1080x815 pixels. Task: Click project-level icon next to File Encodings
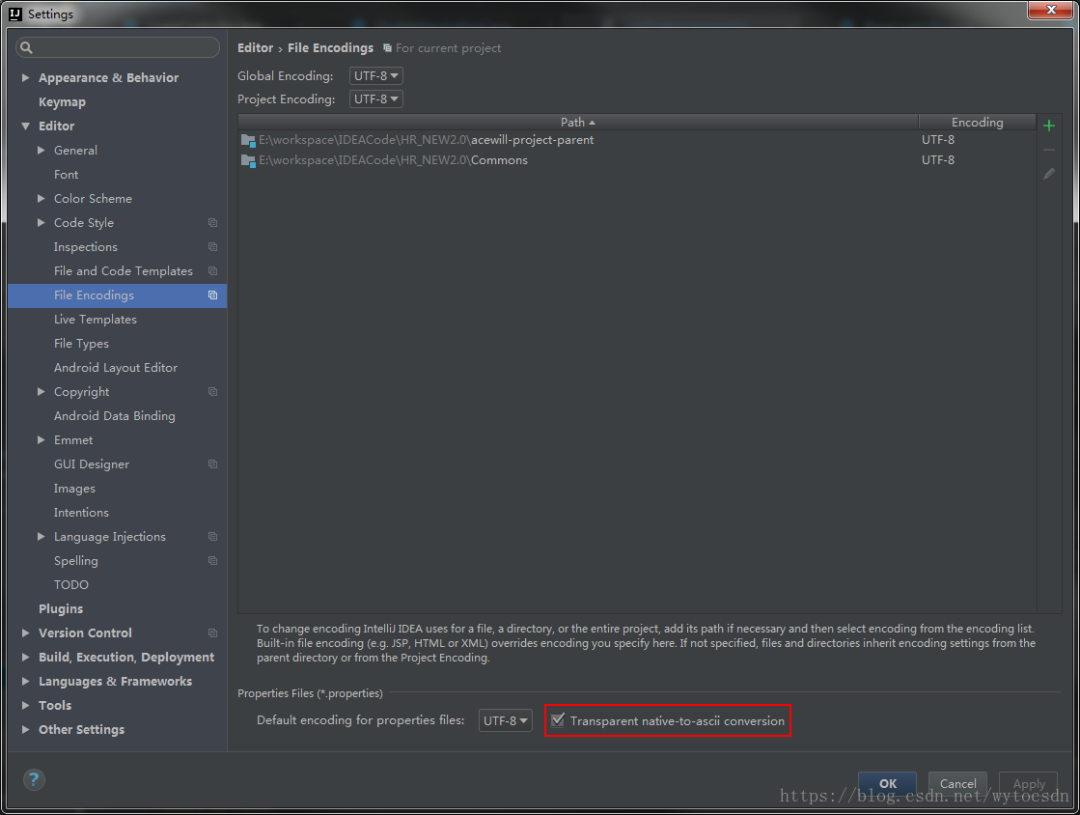(x=212, y=296)
